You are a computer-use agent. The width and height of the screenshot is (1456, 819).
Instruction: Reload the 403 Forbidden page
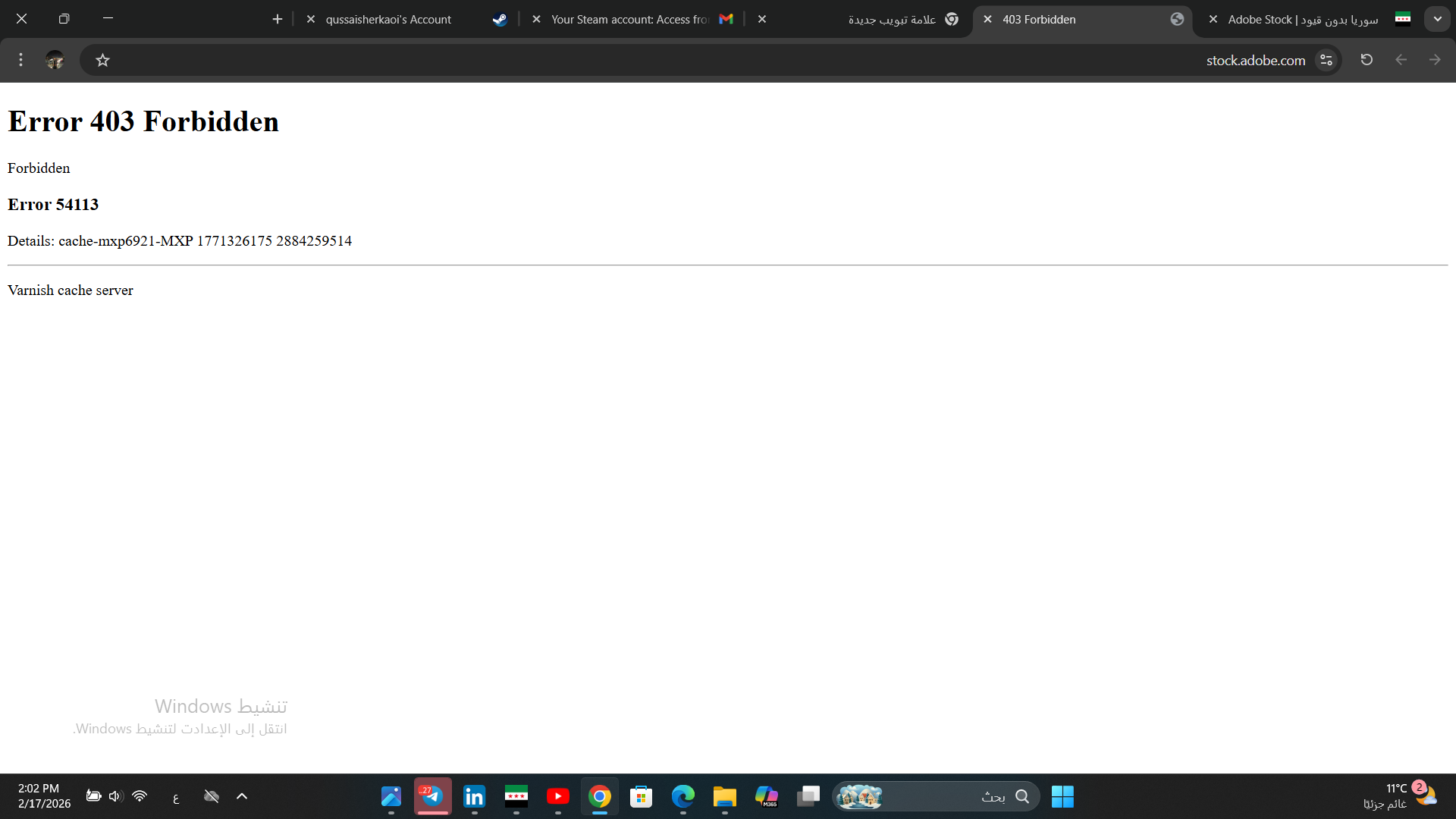coord(1367,60)
